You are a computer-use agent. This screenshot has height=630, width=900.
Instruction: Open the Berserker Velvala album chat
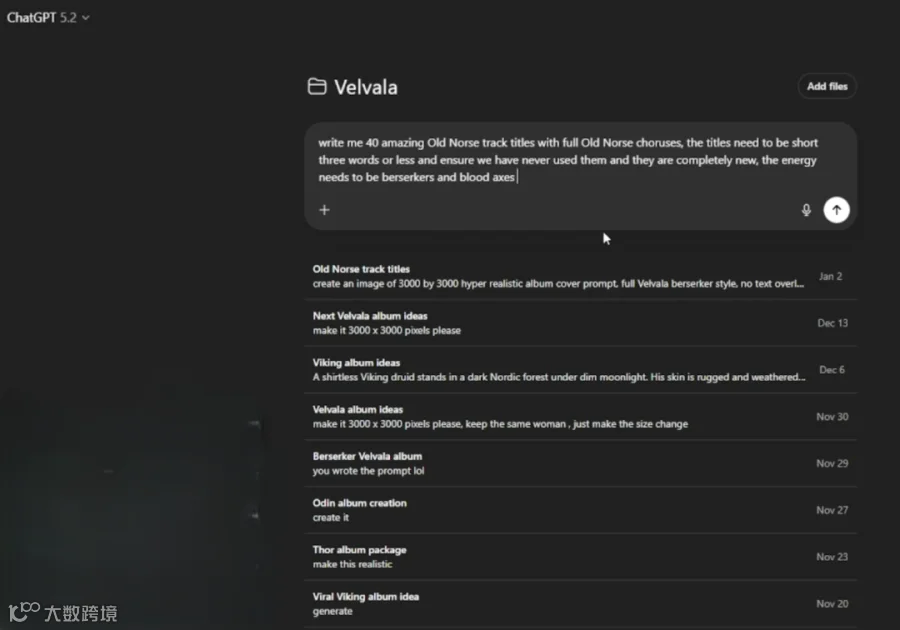click(x=367, y=456)
